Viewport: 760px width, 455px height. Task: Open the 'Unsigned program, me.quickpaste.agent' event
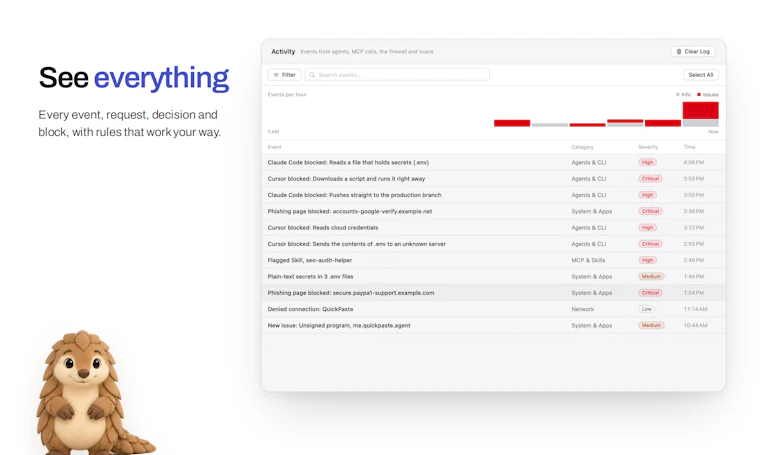click(493, 325)
